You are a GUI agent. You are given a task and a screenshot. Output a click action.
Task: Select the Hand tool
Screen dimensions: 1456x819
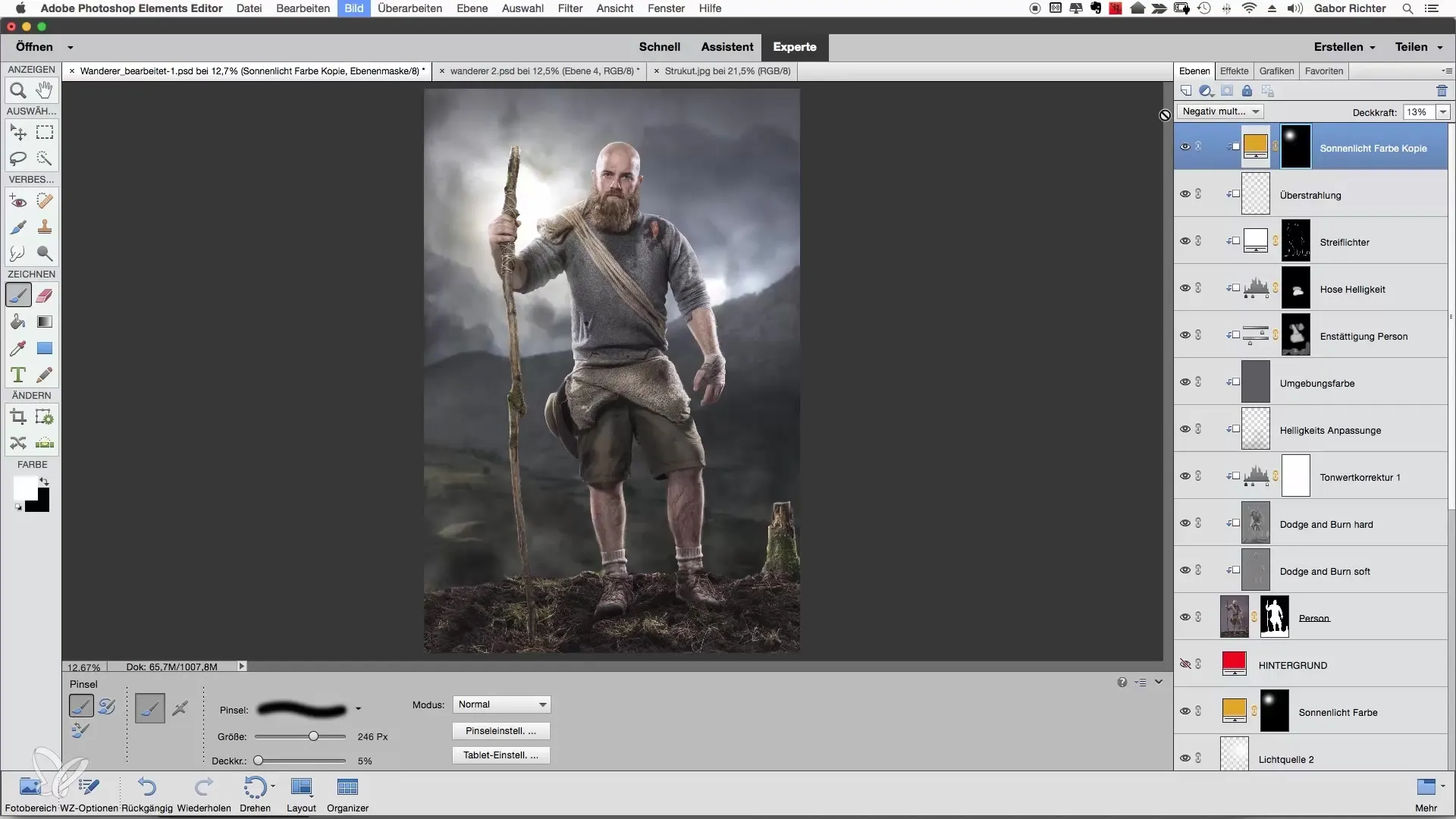[x=45, y=91]
